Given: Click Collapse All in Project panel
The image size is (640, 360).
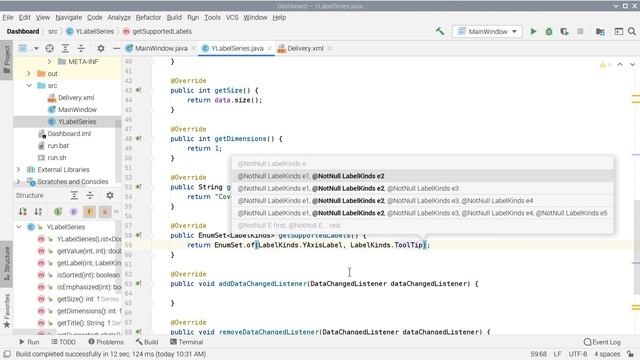Looking at the screenshot, I should coord(81,48).
